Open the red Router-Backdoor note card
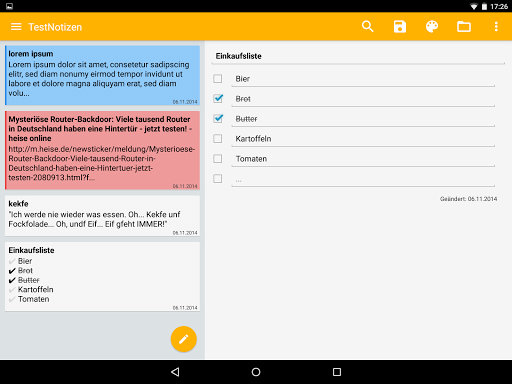Image resolution: width=512 pixels, height=384 pixels. [x=102, y=150]
